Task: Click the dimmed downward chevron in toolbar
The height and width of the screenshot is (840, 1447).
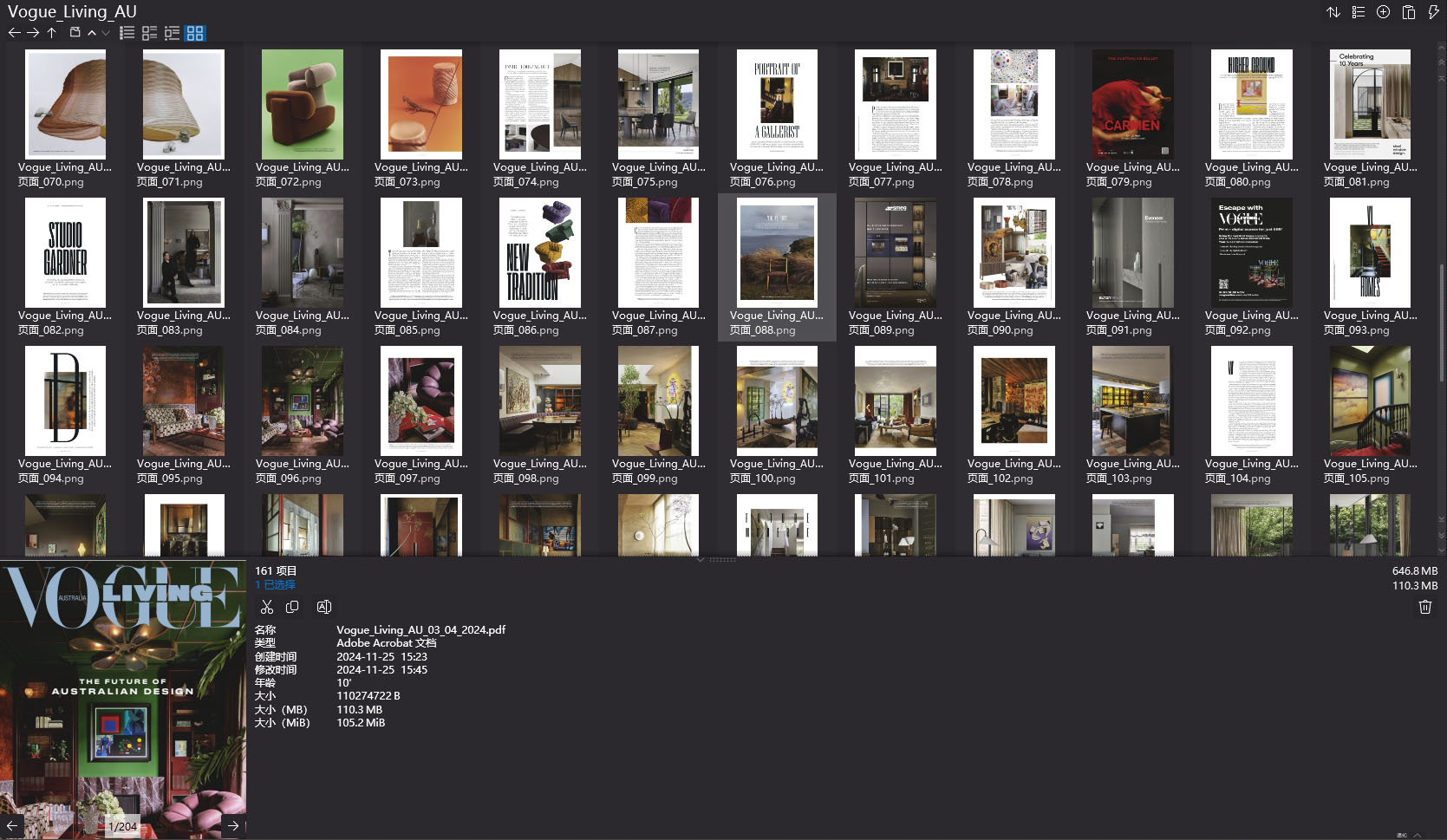Action: pyautogui.click(x=106, y=33)
